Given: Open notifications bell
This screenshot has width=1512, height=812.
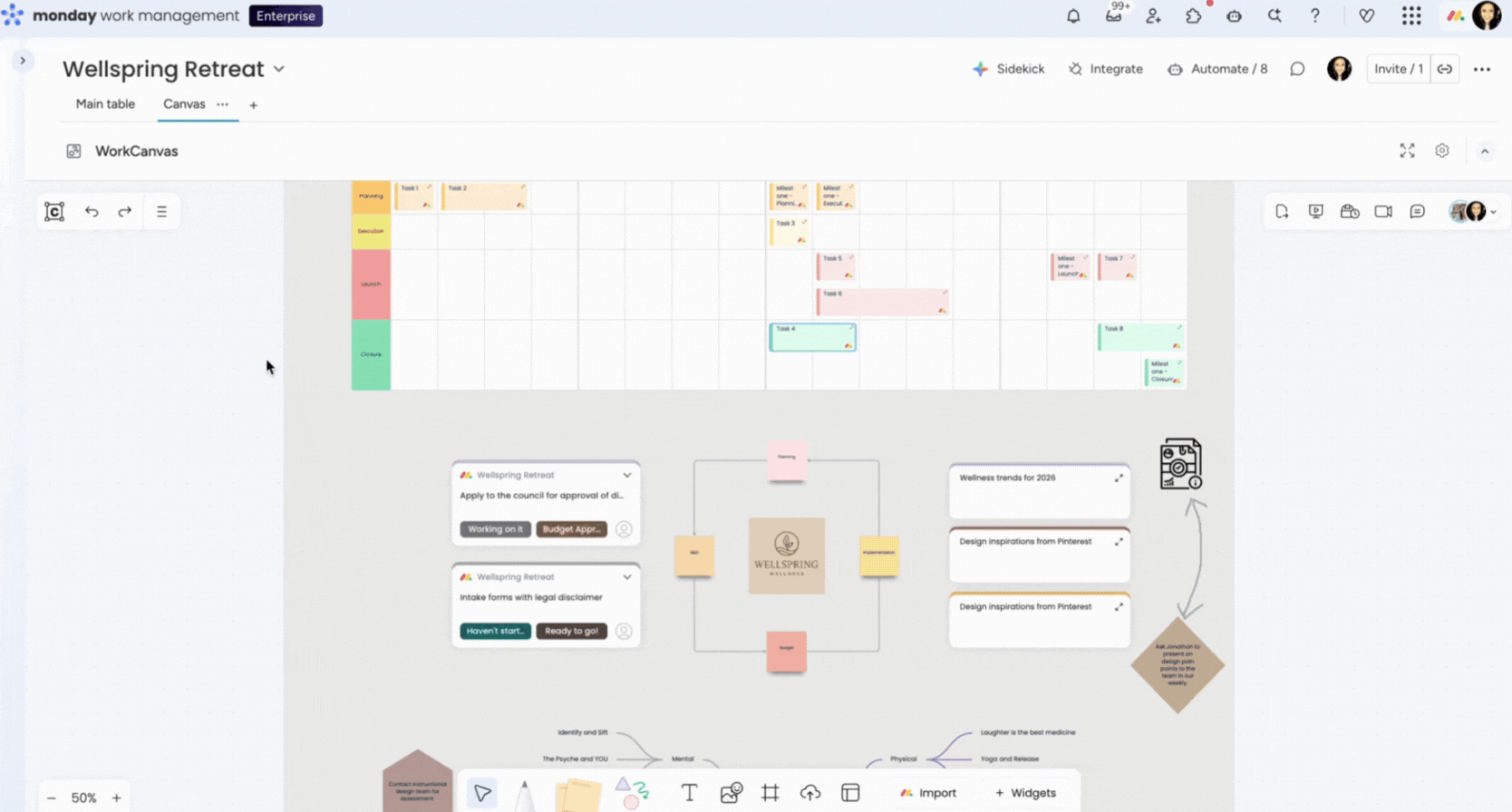Looking at the screenshot, I should (1073, 16).
